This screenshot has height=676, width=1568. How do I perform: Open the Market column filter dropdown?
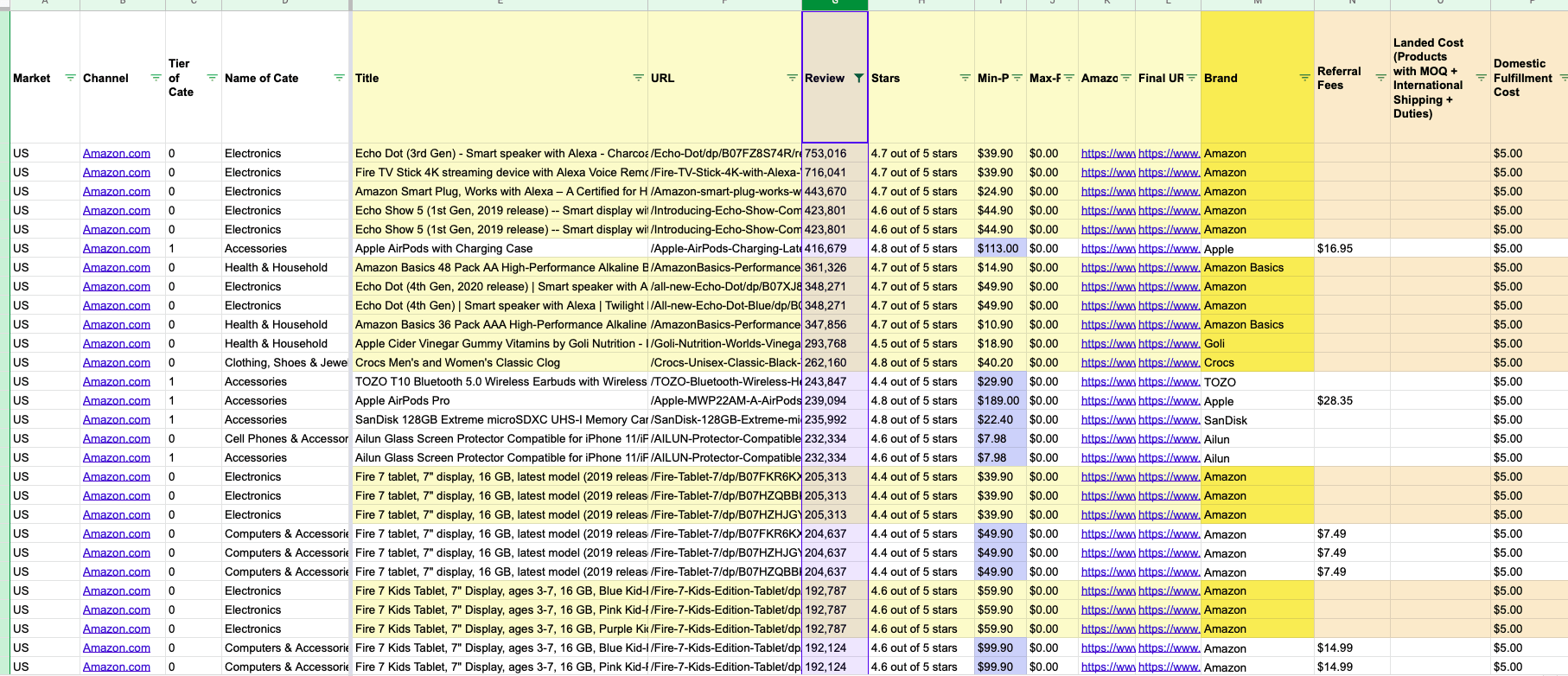71,78
